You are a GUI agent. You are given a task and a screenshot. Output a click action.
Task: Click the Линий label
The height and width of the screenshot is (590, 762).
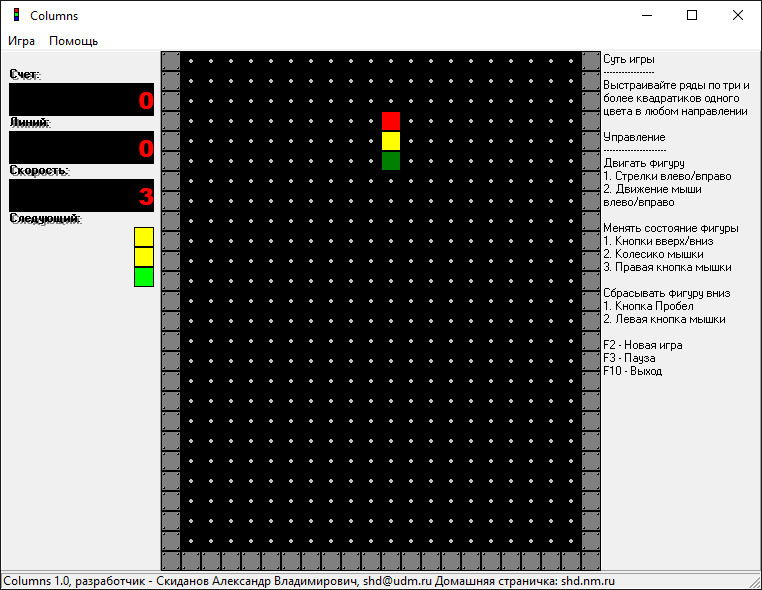[30, 122]
